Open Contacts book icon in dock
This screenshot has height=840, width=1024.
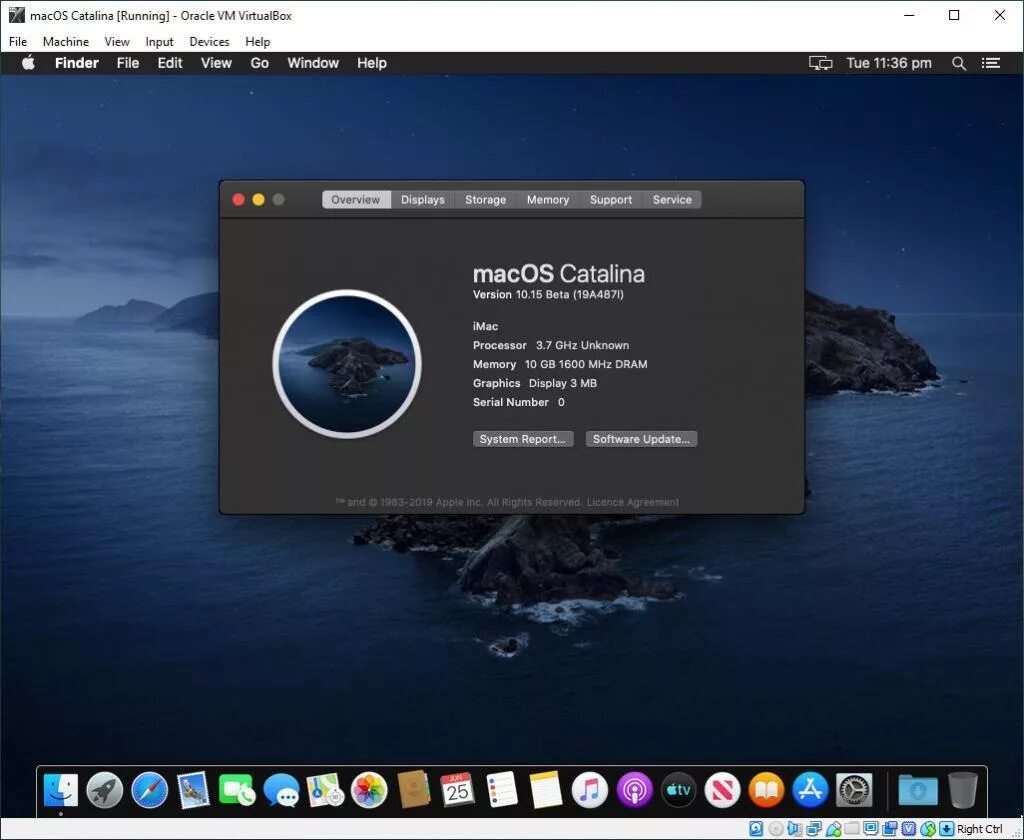[x=413, y=790]
